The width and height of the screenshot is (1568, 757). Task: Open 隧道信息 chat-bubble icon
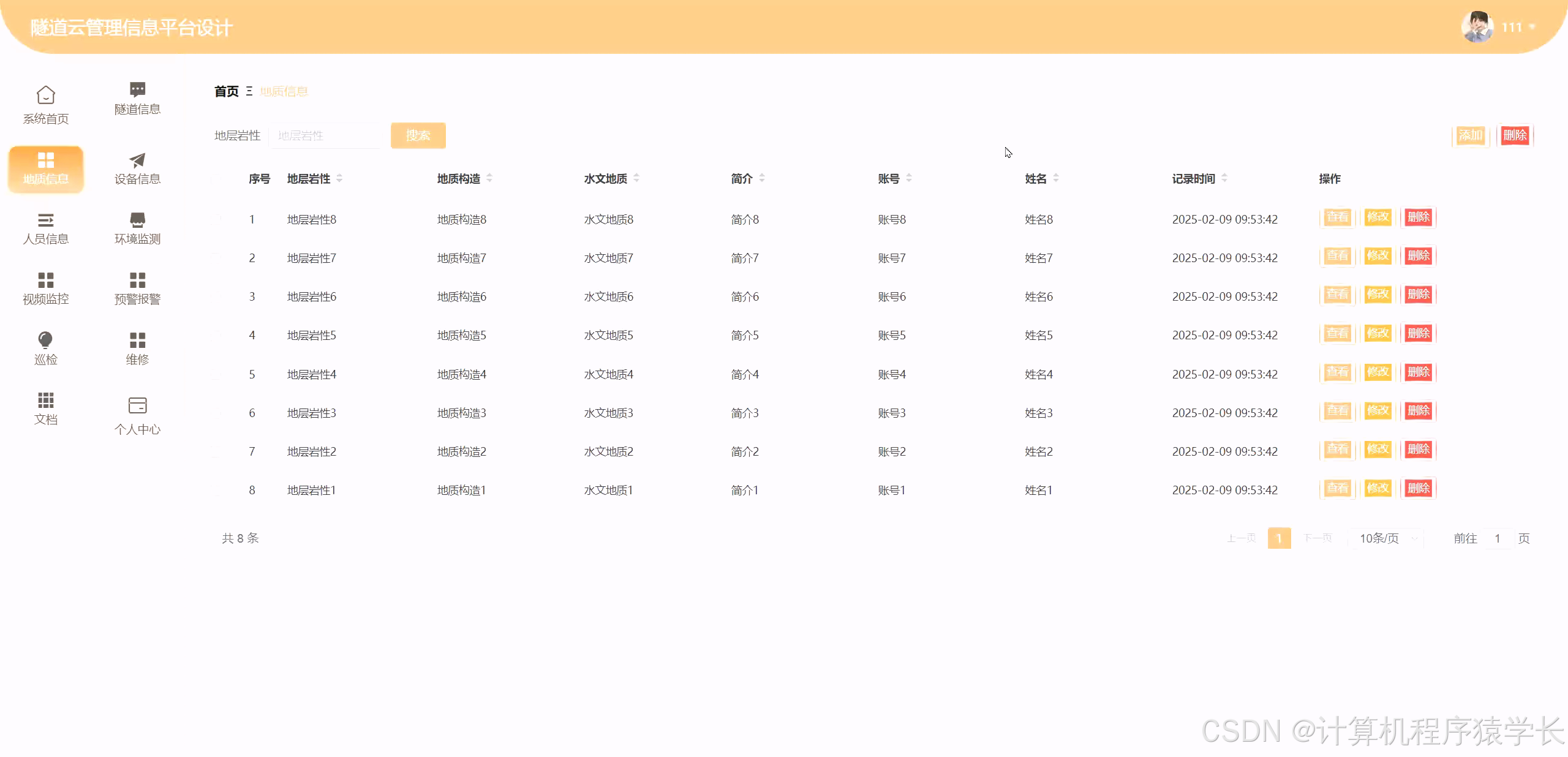click(138, 89)
